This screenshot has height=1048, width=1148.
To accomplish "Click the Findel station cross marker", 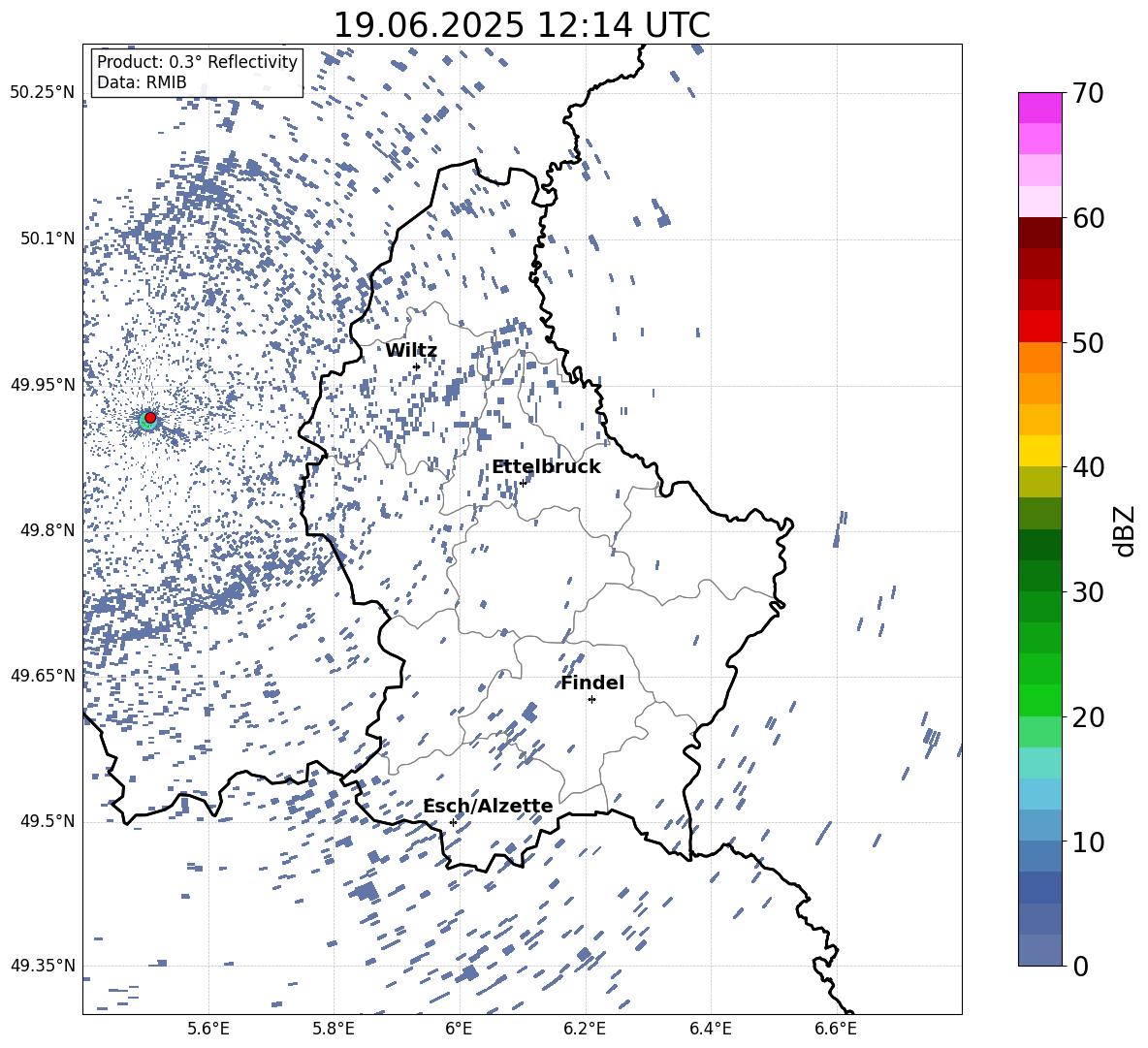I will point(591,699).
